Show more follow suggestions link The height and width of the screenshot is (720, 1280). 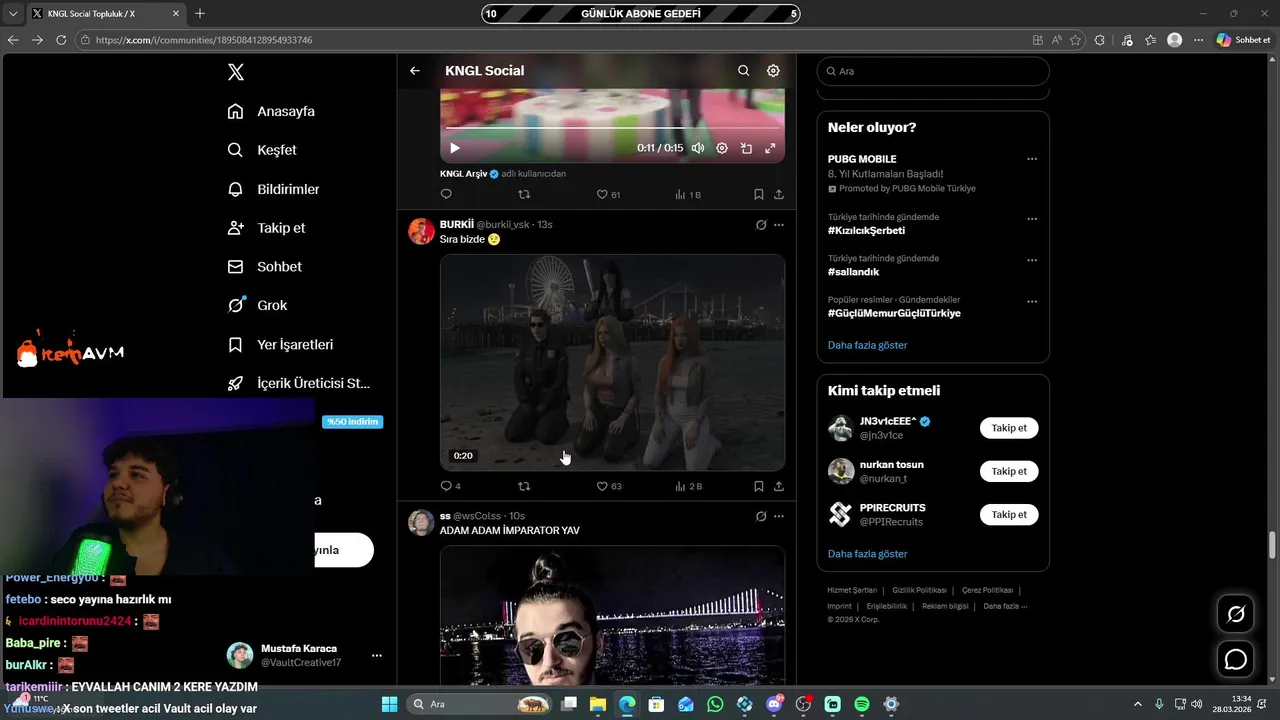[x=868, y=554]
